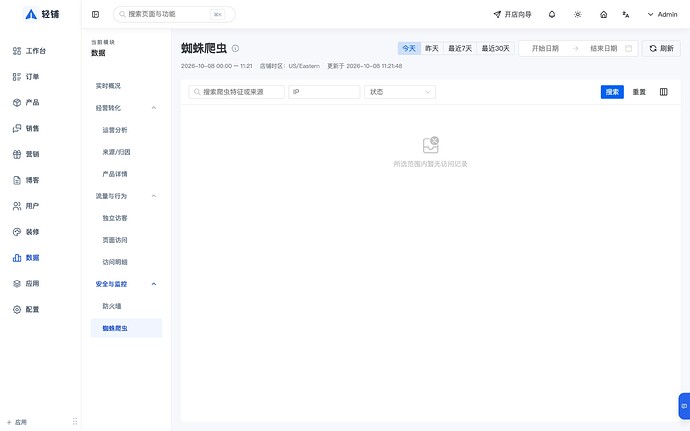This screenshot has height=431, width=690.
Task: Collapse the 安全与监控 section
Action: coord(126,284)
